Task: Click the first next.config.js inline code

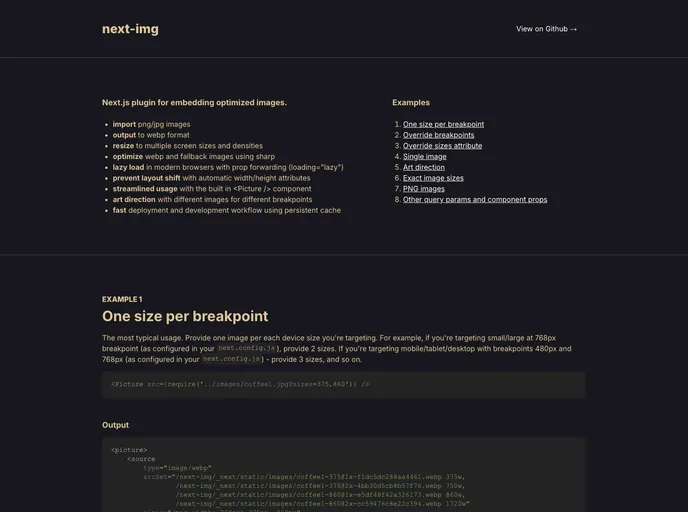Action: (240, 348)
